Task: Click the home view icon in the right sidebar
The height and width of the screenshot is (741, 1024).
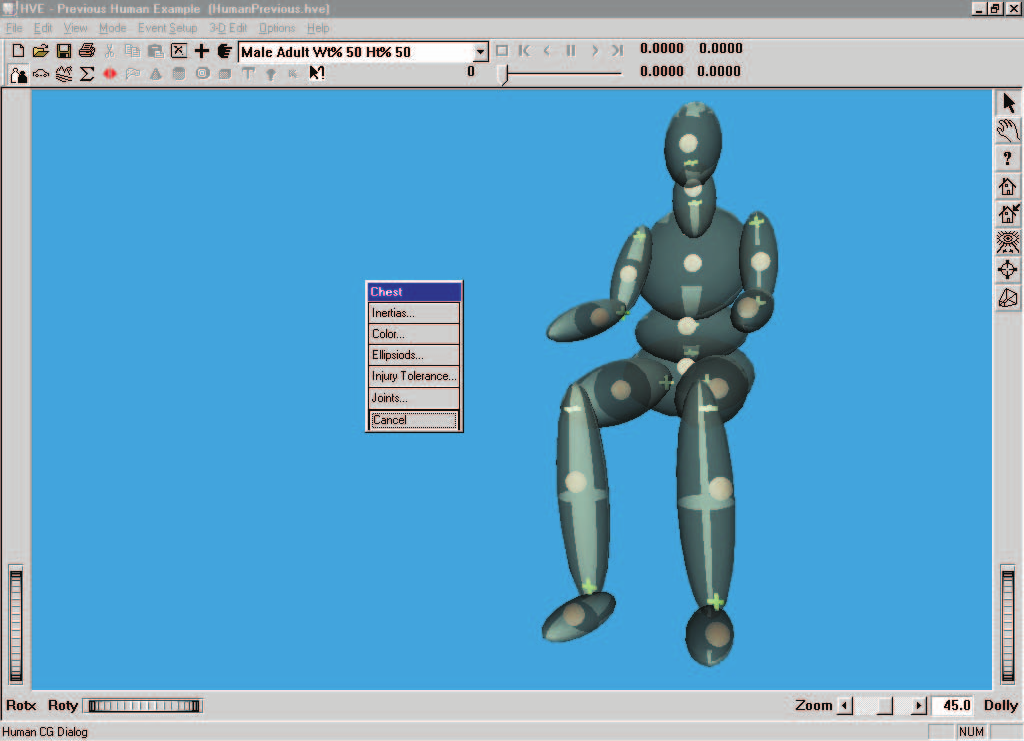Action: [1008, 187]
